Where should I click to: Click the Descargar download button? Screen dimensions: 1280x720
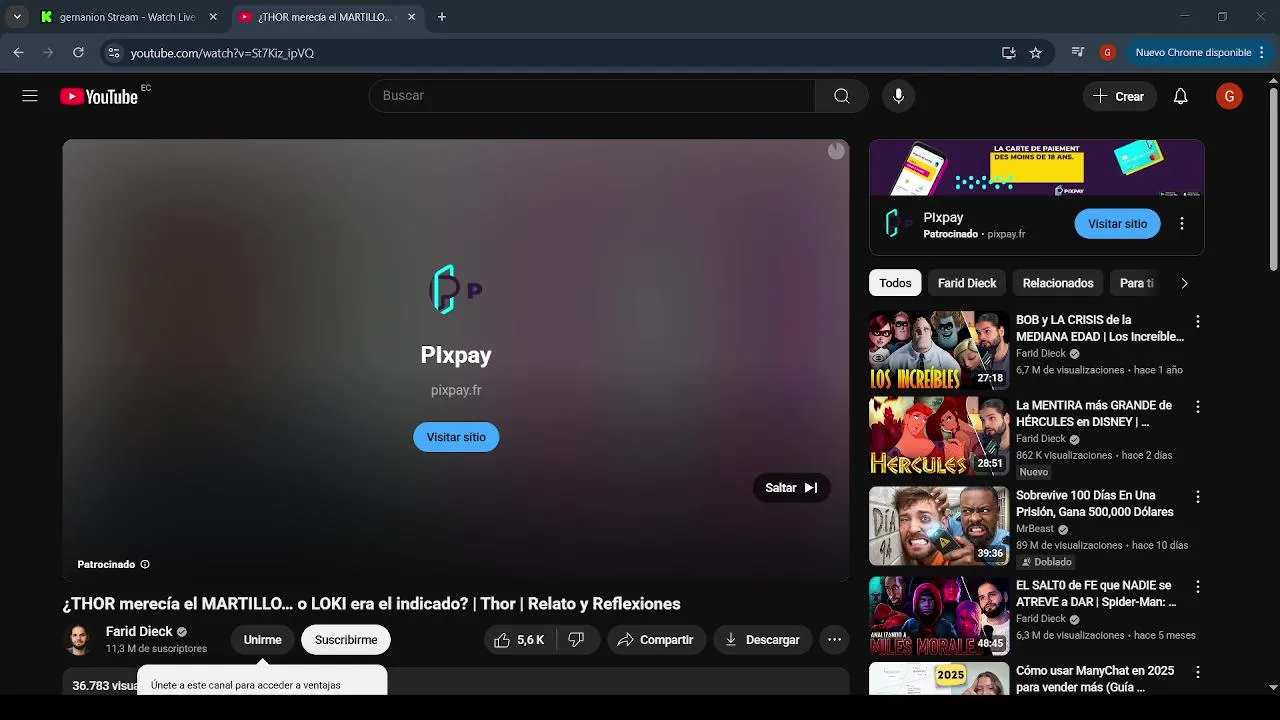[x=762, y=640]
